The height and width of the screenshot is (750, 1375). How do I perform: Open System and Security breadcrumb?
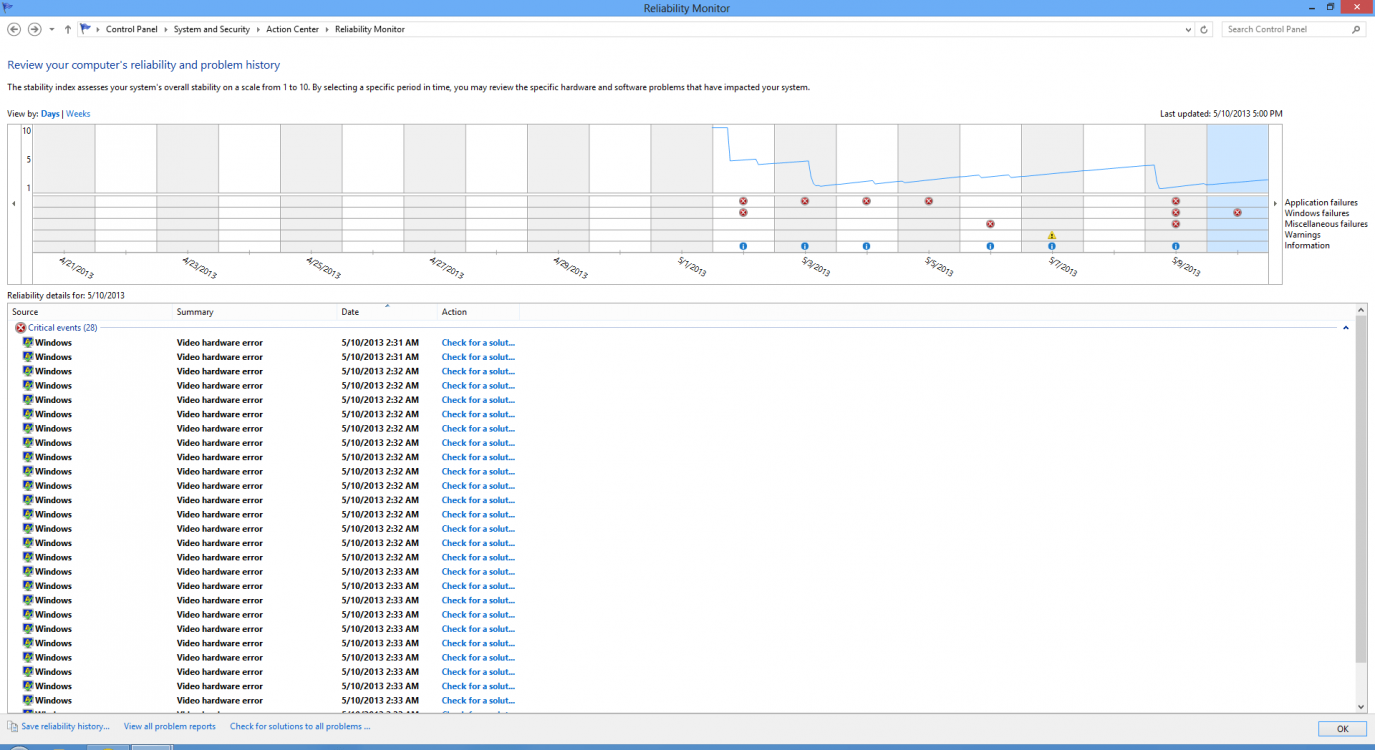coord(211,29)
